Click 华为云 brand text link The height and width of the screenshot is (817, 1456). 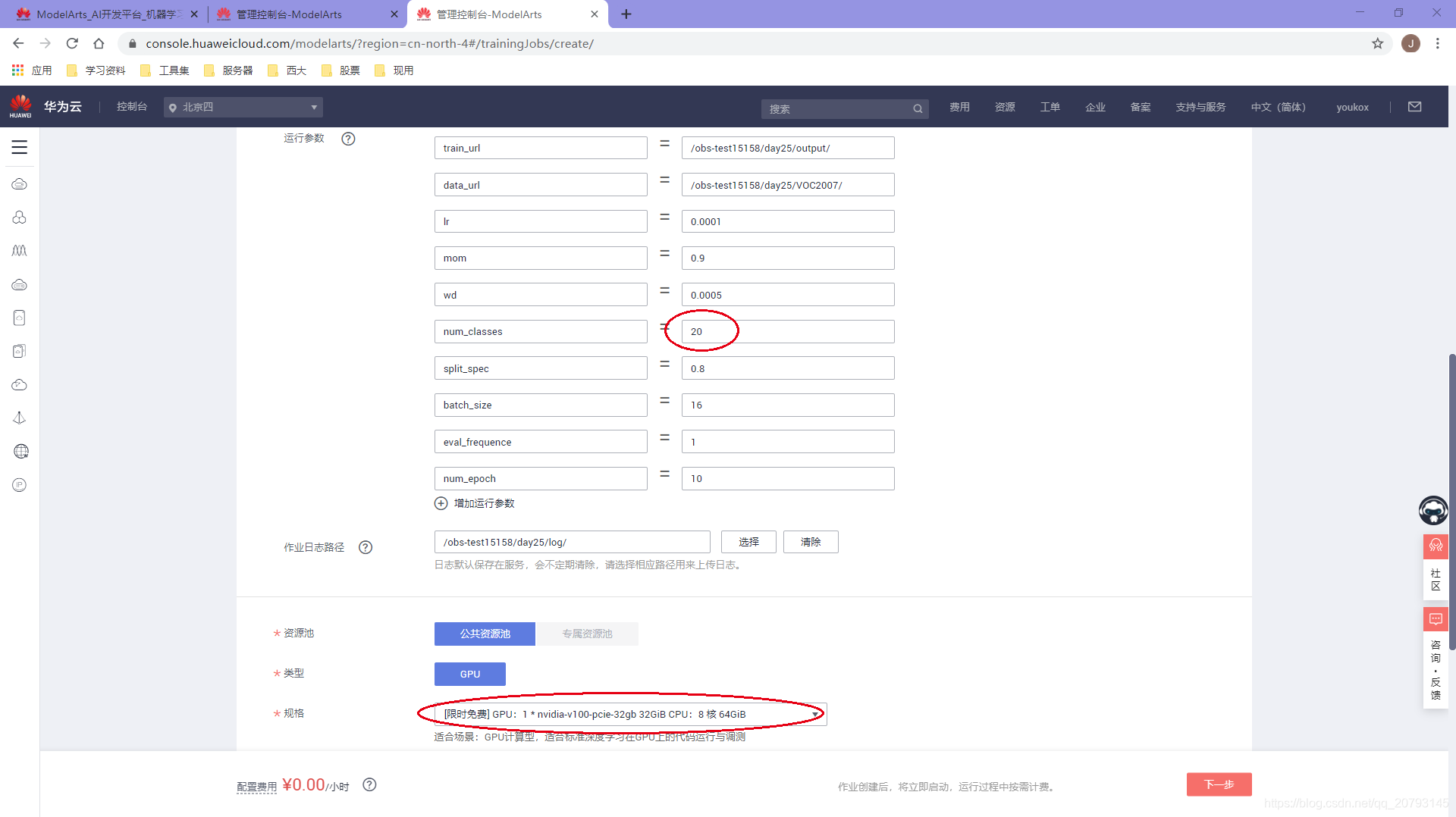click(63, 107)
